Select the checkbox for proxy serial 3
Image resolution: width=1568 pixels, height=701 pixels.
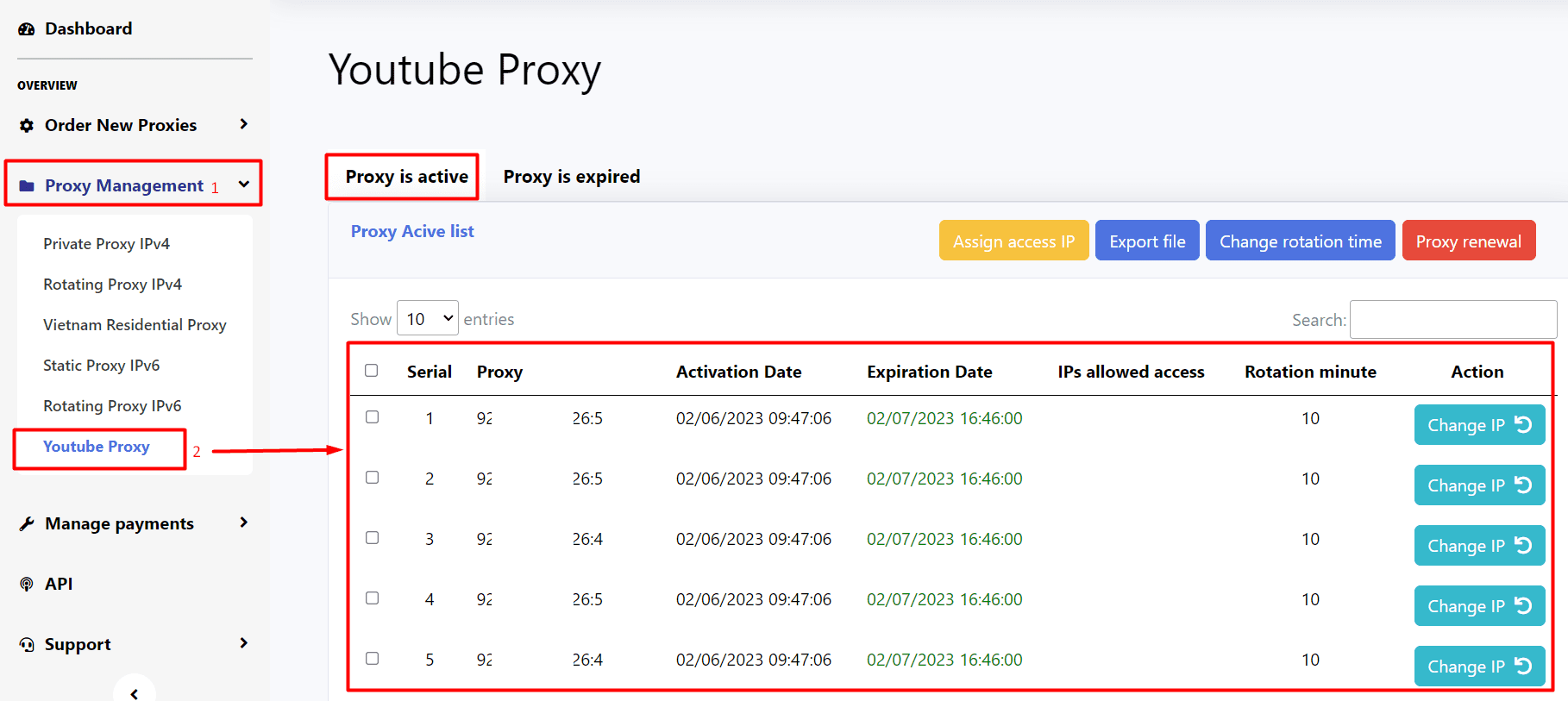[x=372, y=538]
